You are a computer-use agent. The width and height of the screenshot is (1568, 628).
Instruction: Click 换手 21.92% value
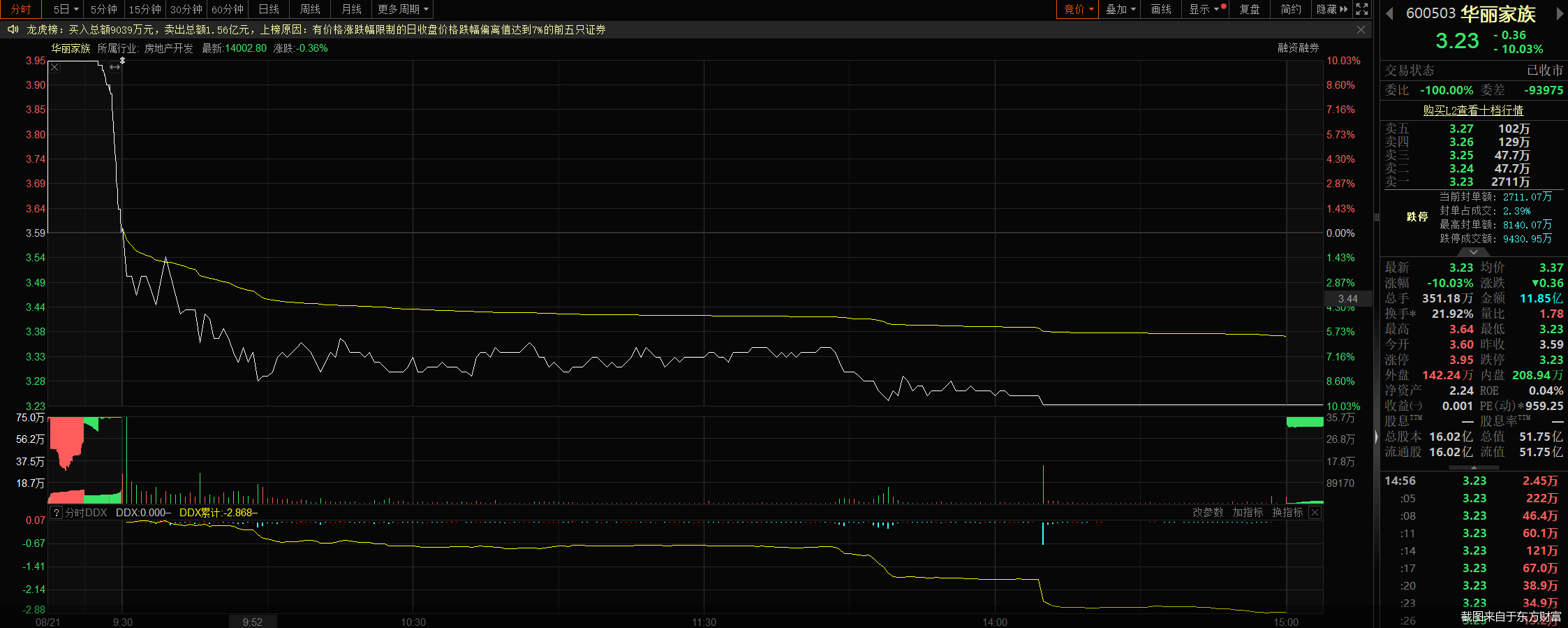pyautogui.click(x=1452, y=314)
